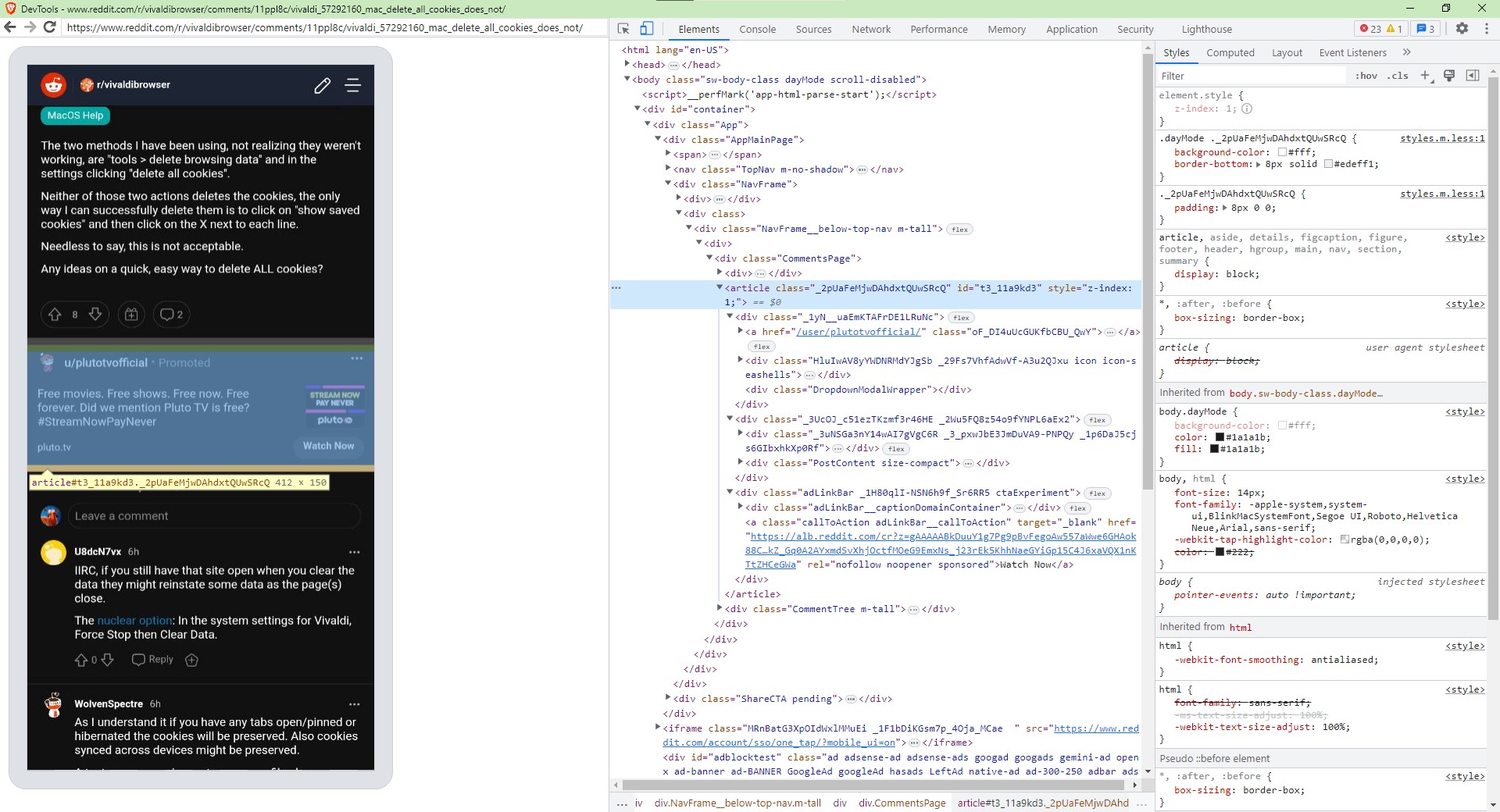Click the Watch Now button in the ad
This screenshot has width=1500, height=812.
click(x=328, y=446)
